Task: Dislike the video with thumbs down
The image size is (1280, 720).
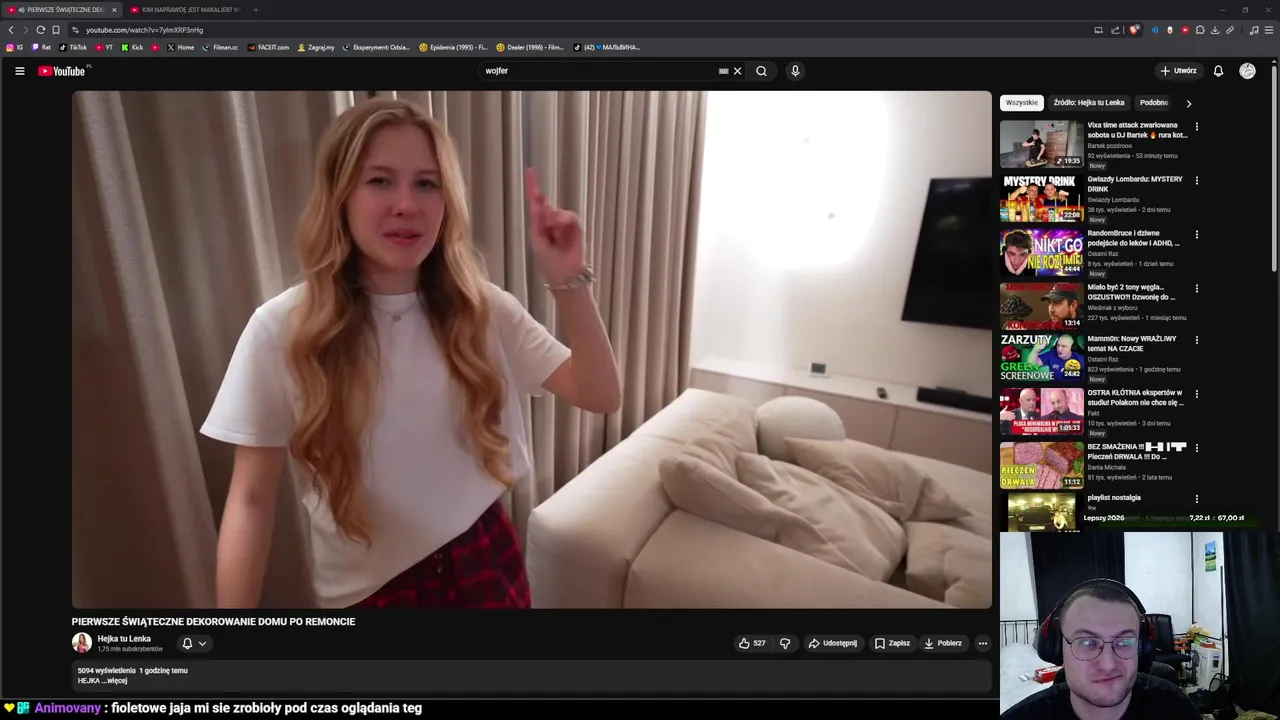Action: click(x=785, y=643)
